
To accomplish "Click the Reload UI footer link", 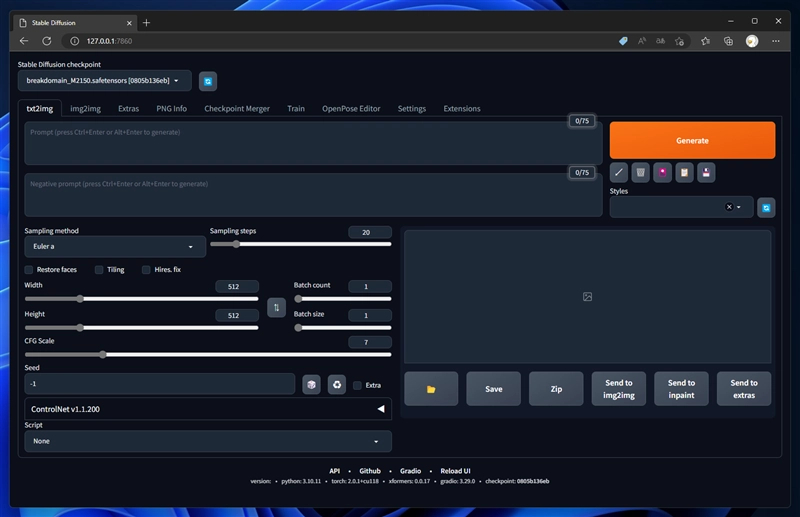I will point(455,471).
